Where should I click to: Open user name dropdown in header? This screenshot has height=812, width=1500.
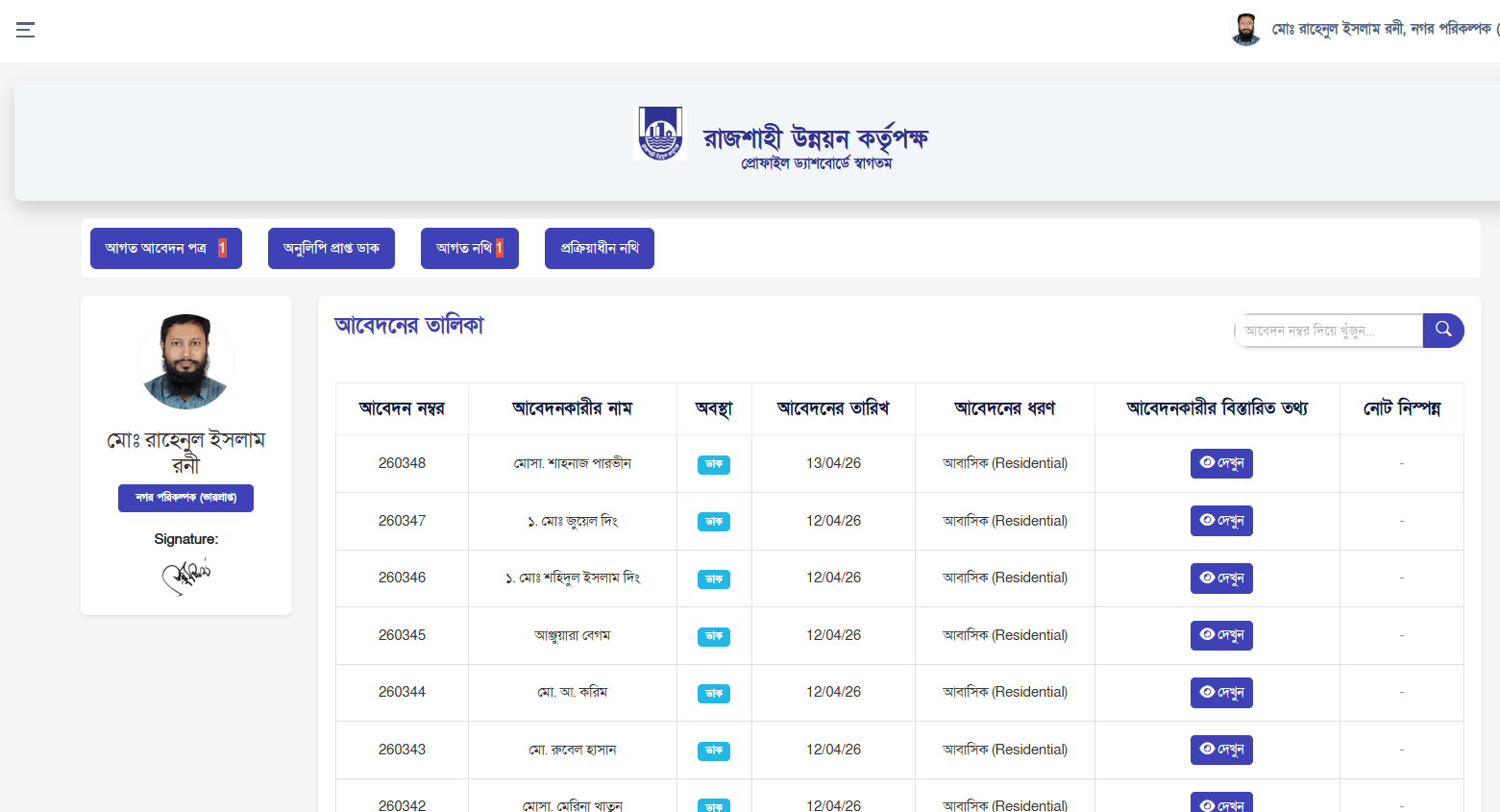[1382, 30]
